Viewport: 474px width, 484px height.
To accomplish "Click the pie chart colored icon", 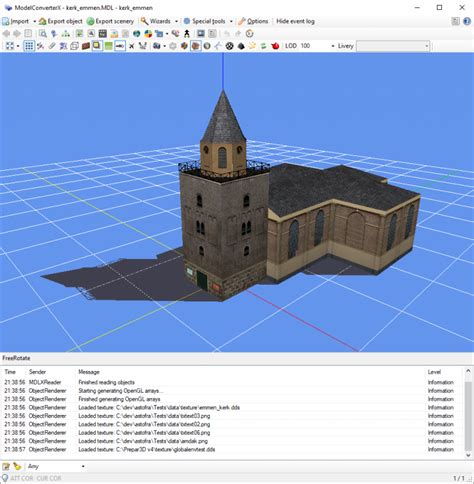I will (148, 34).
